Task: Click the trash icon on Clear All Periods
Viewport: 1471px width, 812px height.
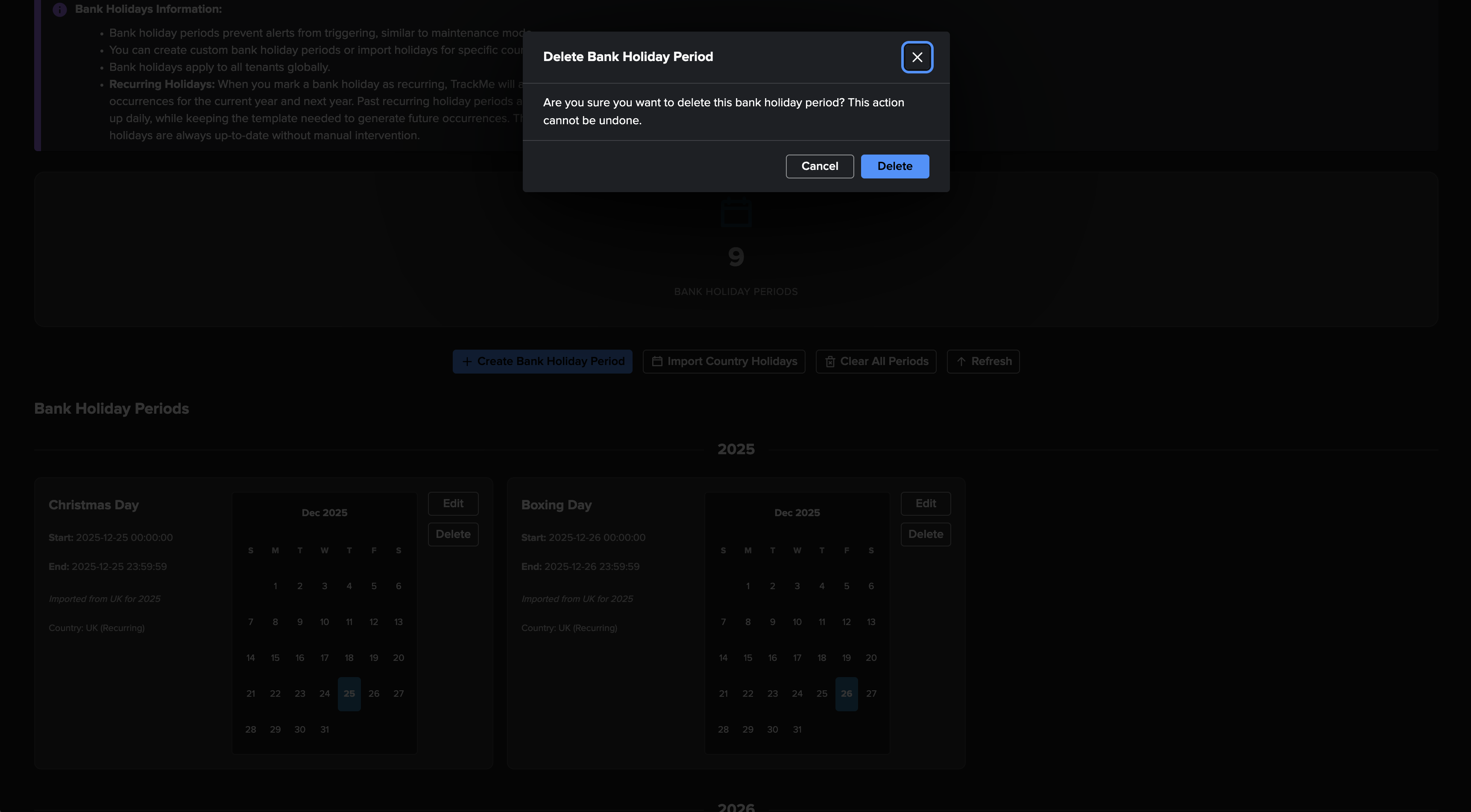Action: (830, 362)
